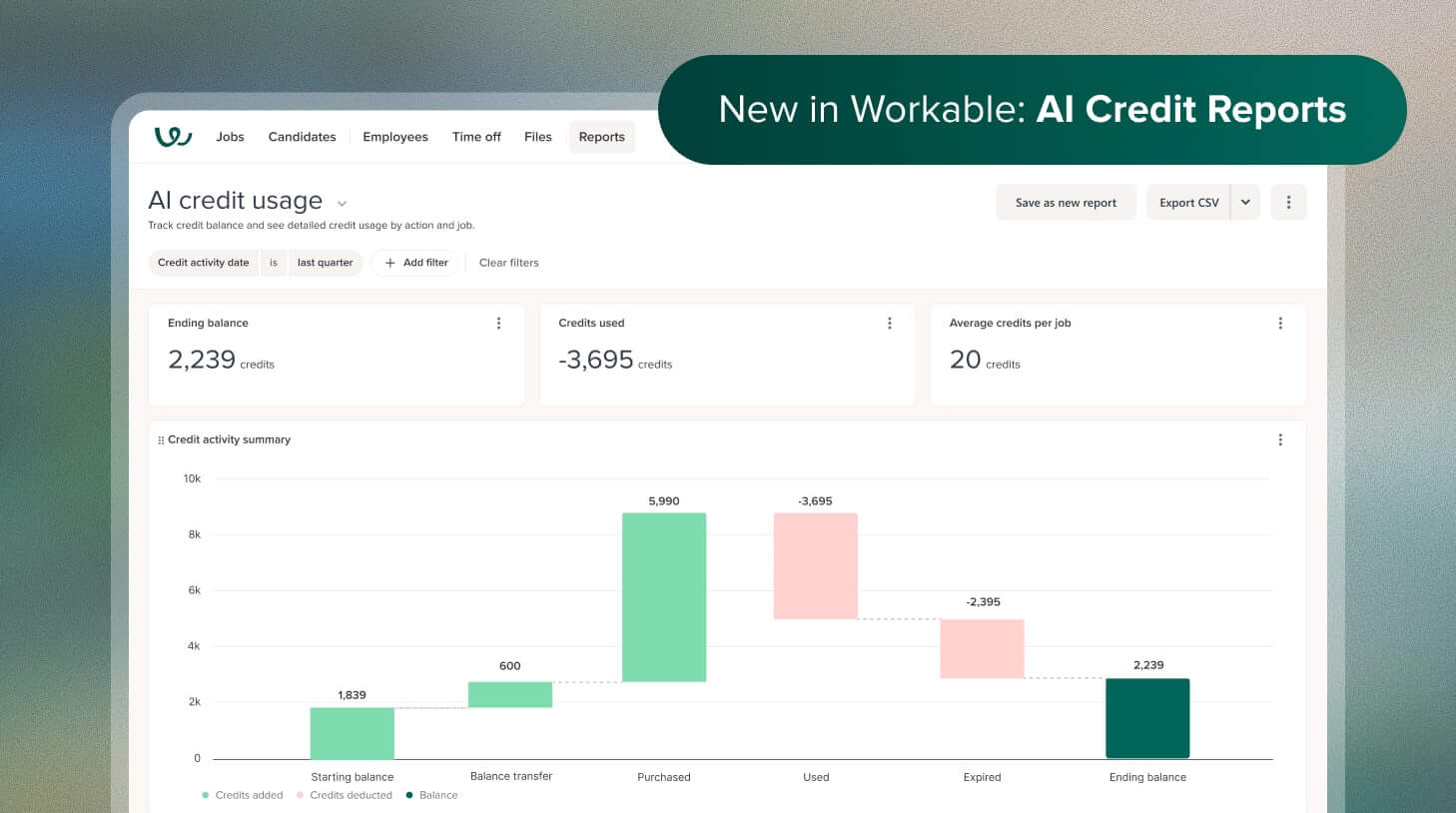Open Credit activity summary chart options menu

click(x=1280, y=439)
